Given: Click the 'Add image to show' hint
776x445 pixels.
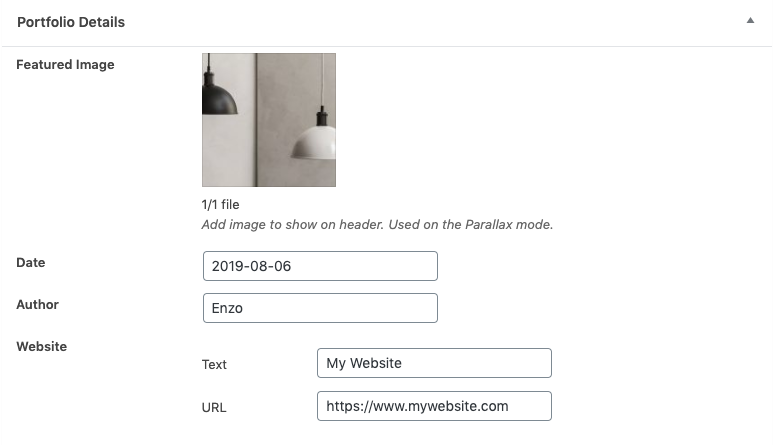Looking at the screenshot, I should point(377,225).
